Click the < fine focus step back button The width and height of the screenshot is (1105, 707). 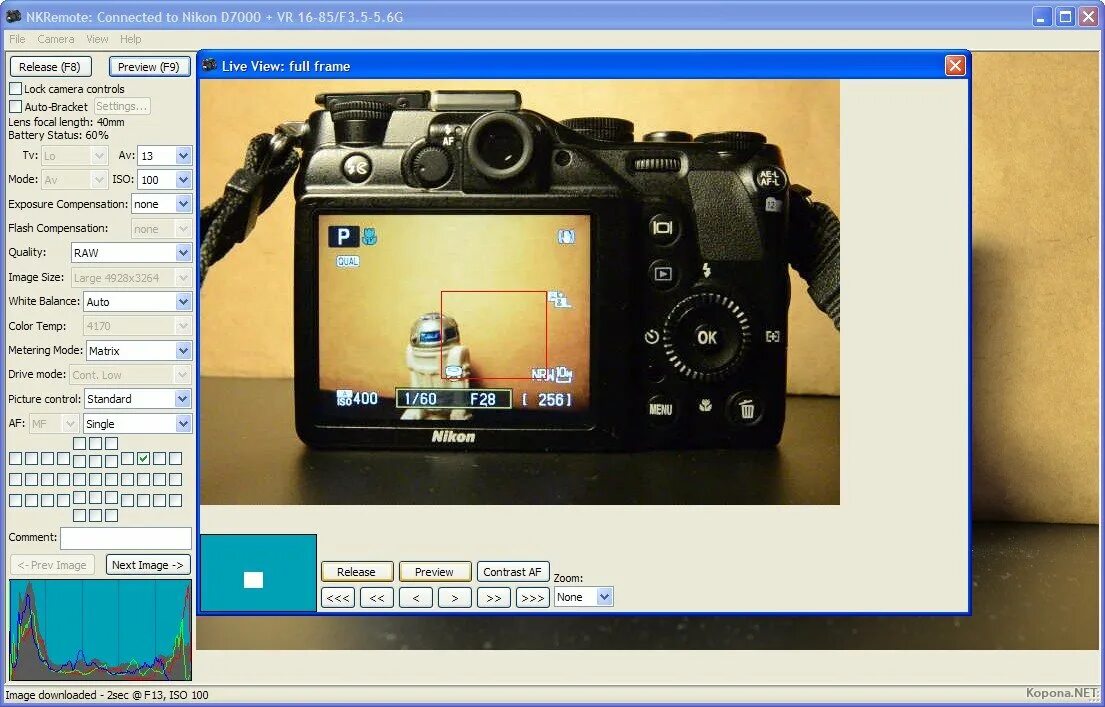[x=415, y=597]
